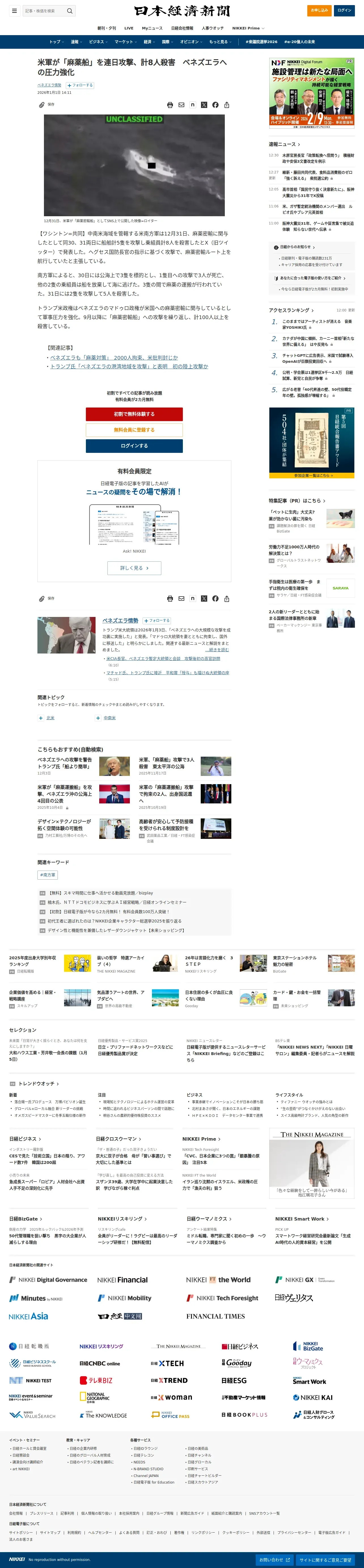The height and width of the screenshot is (1568, 364).
Task: Open the Myニュース menu item
Action: click(x=152, y=28)
